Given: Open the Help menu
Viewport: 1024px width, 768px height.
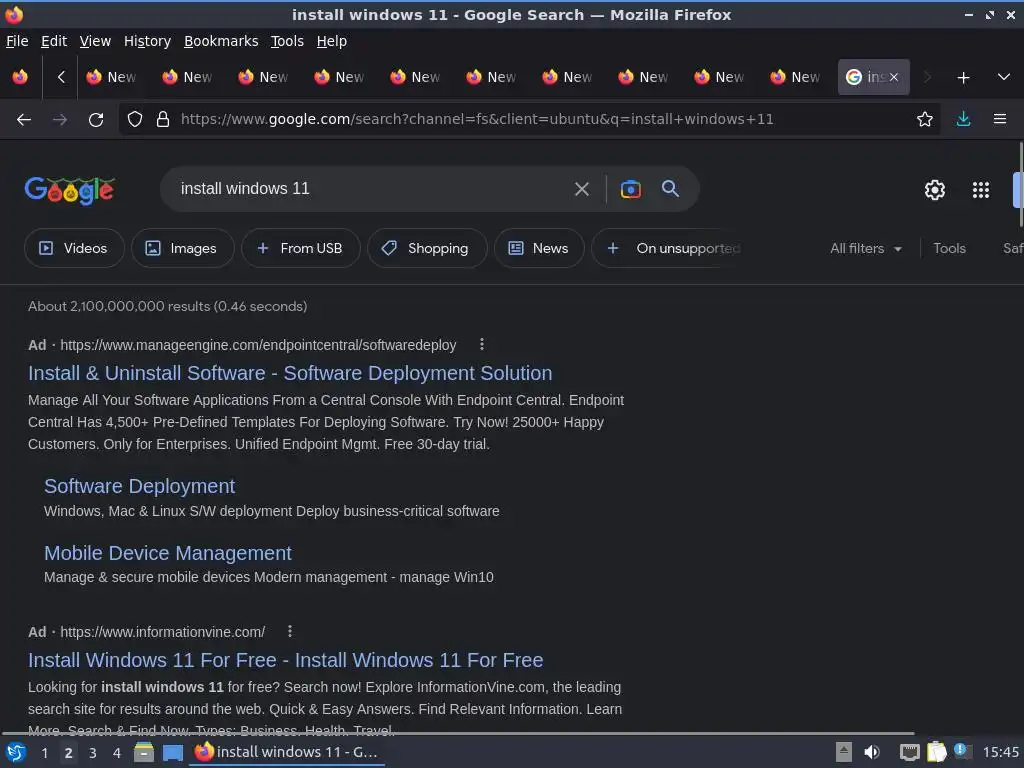Looking at the screenshot, I should tap(332, 41).
